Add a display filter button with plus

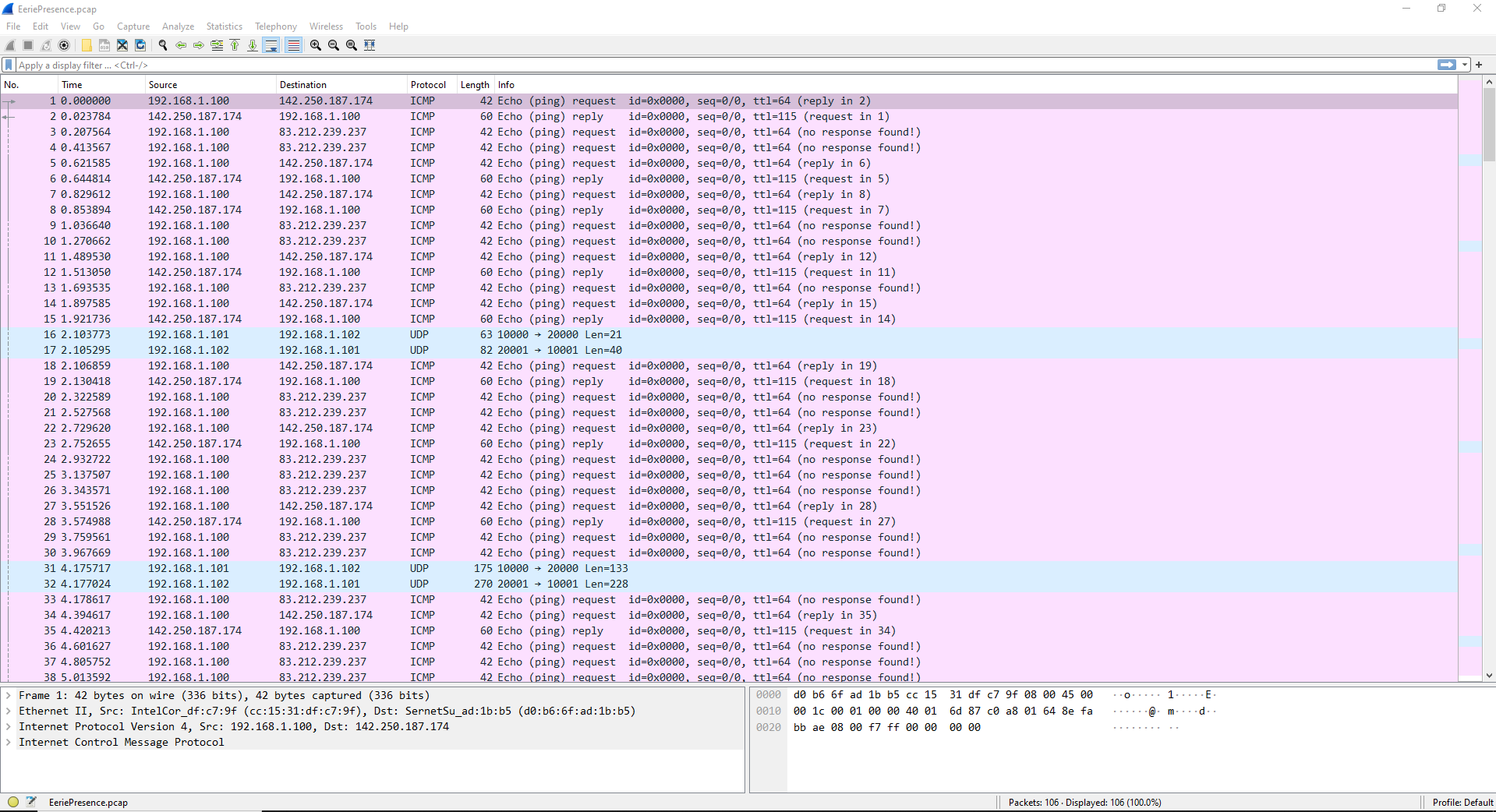pyautogui.click(x=1479, y=65)
